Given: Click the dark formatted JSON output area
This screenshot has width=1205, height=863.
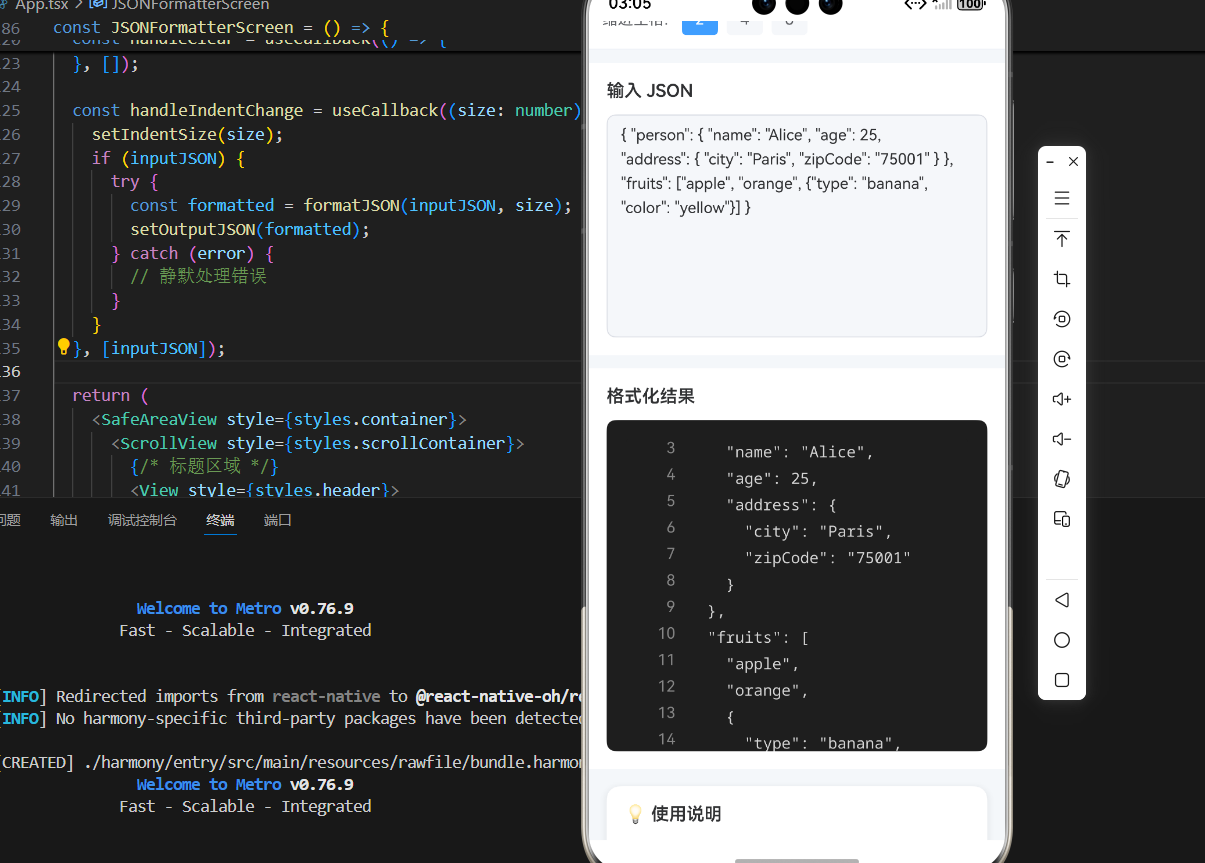Looking at the screenshot, I should (x=797, y=585).
